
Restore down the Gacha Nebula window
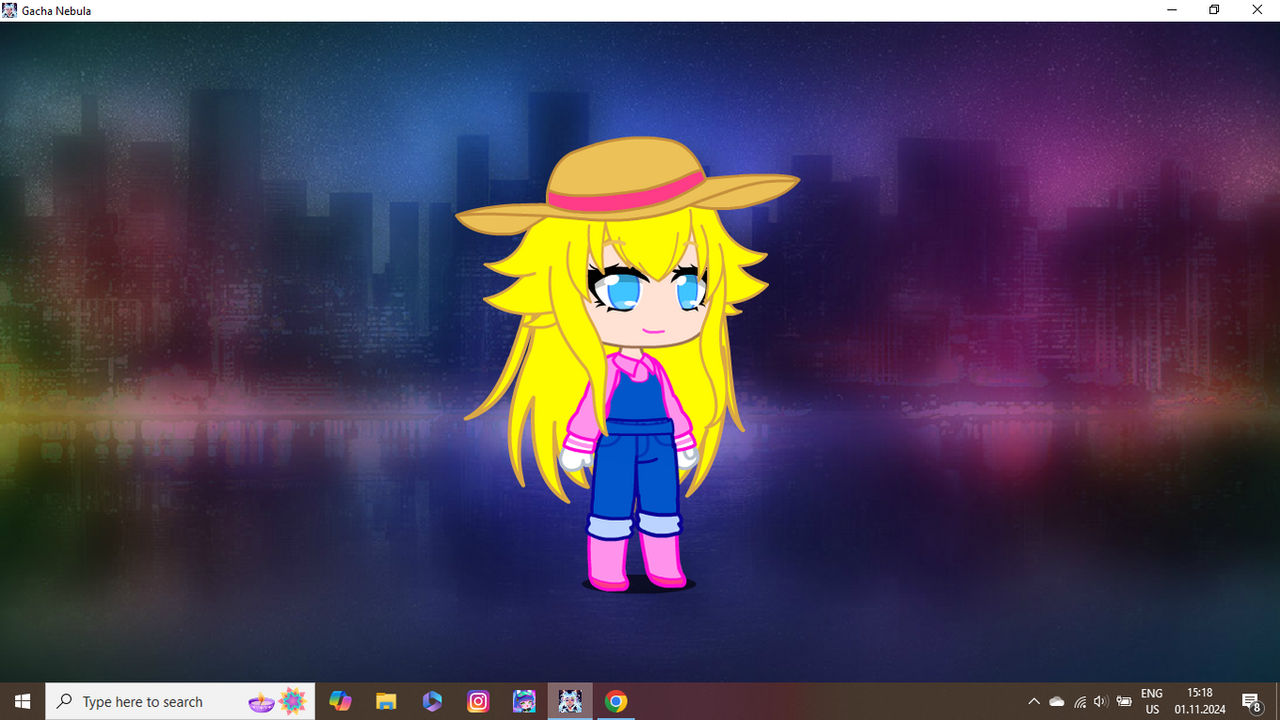tap(1214, 10)
